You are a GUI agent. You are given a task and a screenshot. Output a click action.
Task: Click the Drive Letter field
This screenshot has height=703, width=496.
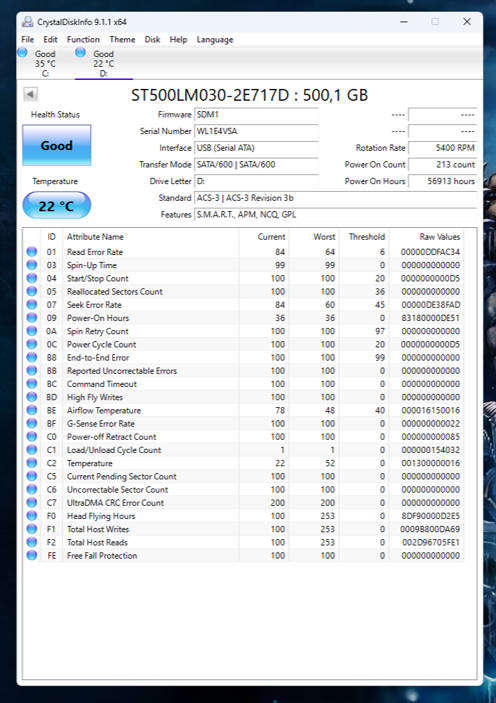[x=257, y=181]
